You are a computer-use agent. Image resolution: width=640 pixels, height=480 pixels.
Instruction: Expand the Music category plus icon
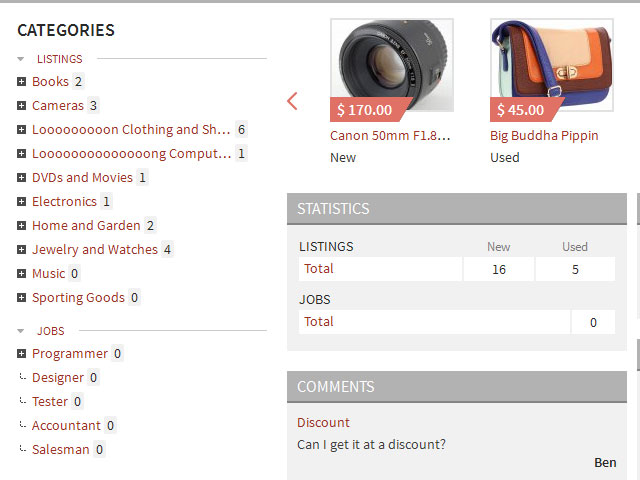click(21, 273)
